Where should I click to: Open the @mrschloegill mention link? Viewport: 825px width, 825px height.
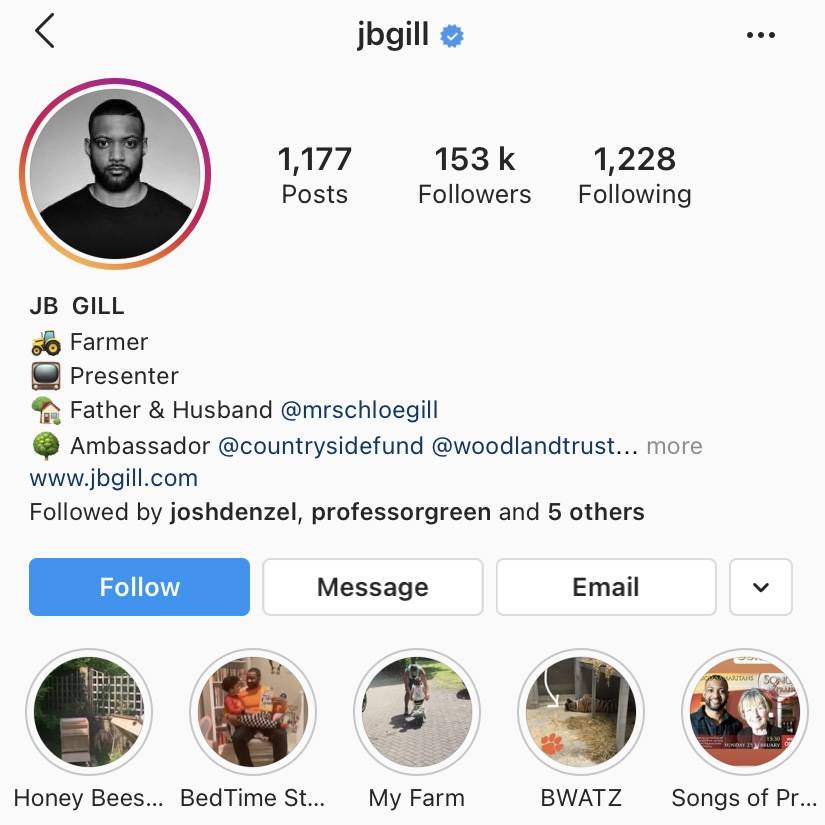[x=359, y=410]
